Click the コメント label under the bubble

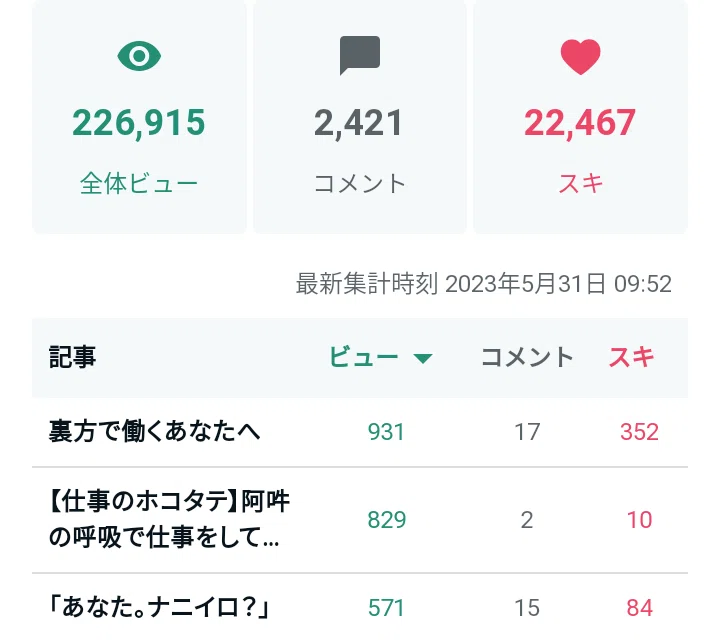click(x=360, y=184)
